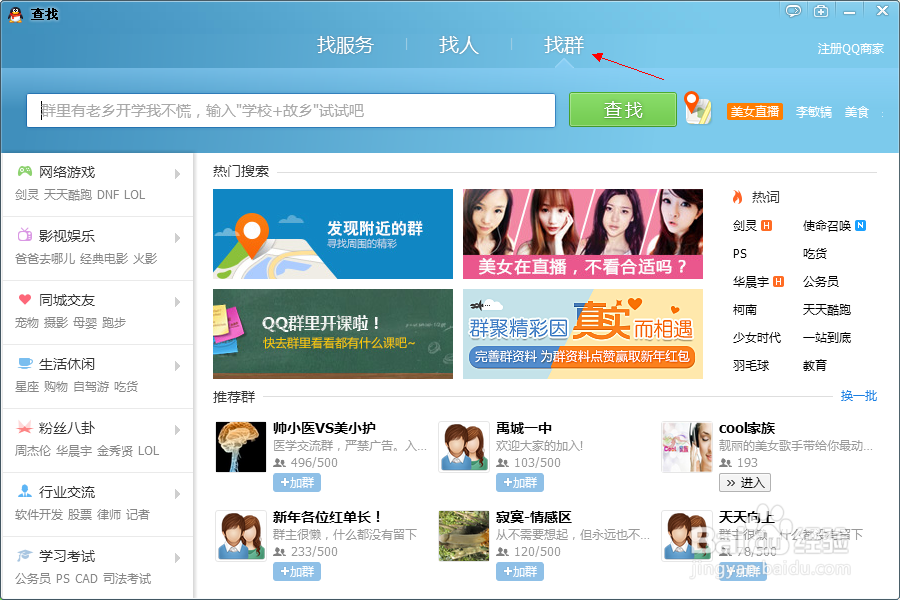Expand the 学习考试 category arrow

[x=177, y=558]
